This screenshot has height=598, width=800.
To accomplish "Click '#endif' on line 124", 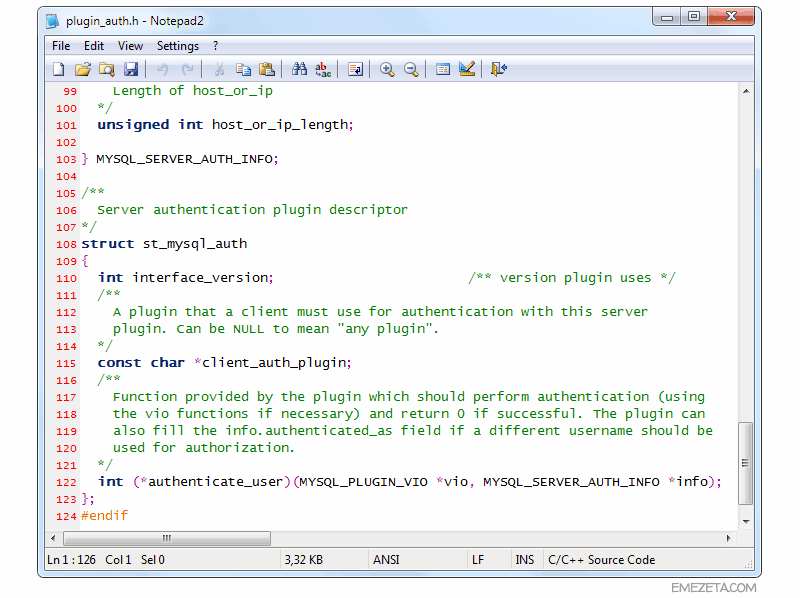I will pyautogui.click(x=105, y=515).
